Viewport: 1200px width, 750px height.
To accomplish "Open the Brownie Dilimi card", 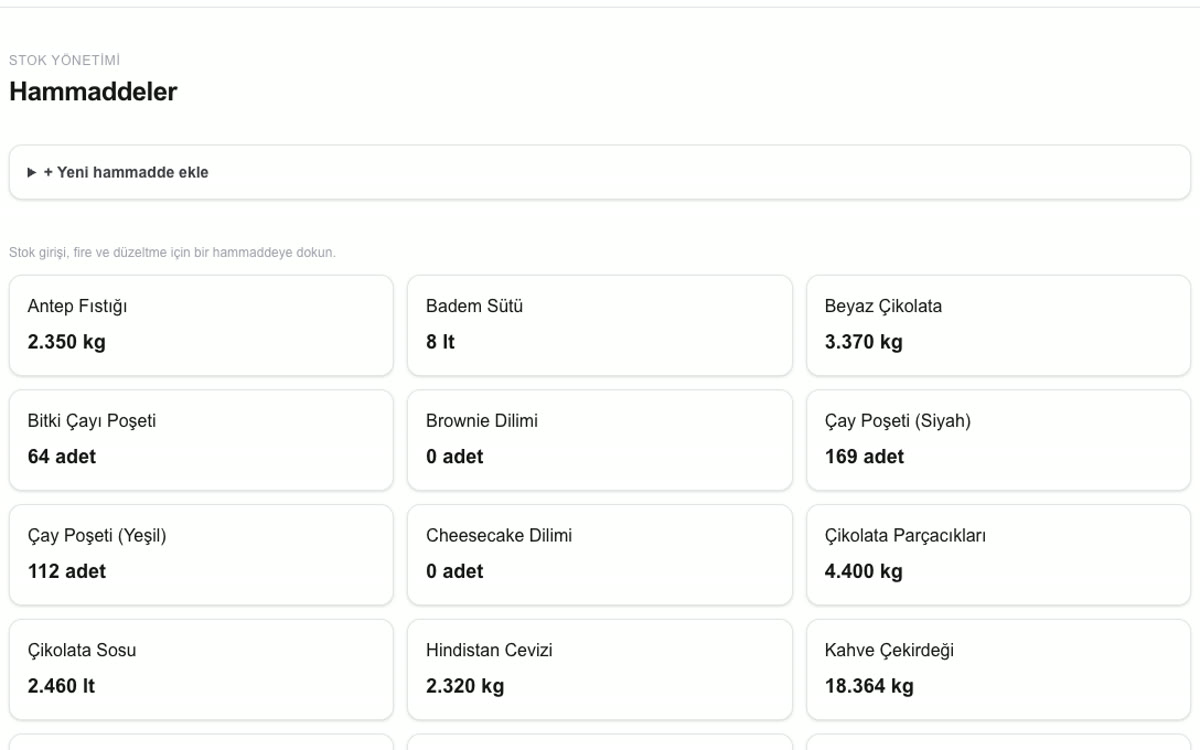I will (x=600, y=441).
